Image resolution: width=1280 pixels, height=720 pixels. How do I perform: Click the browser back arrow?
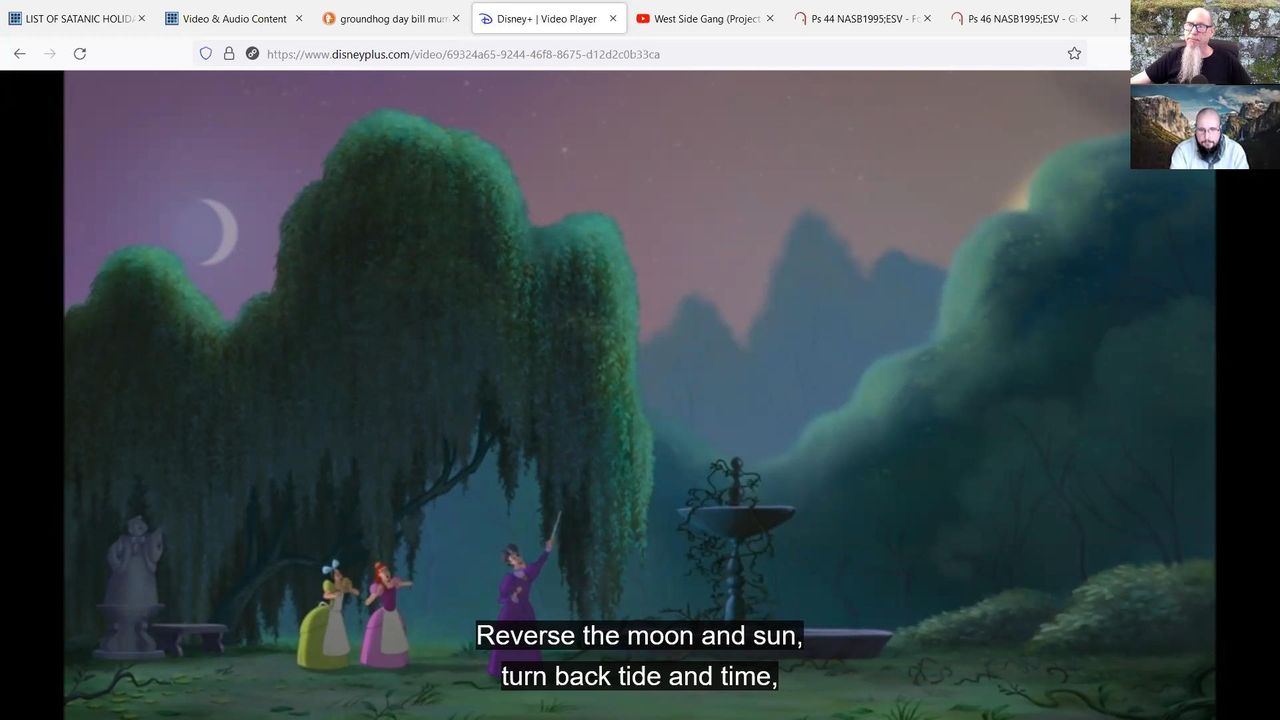[20, 54]
